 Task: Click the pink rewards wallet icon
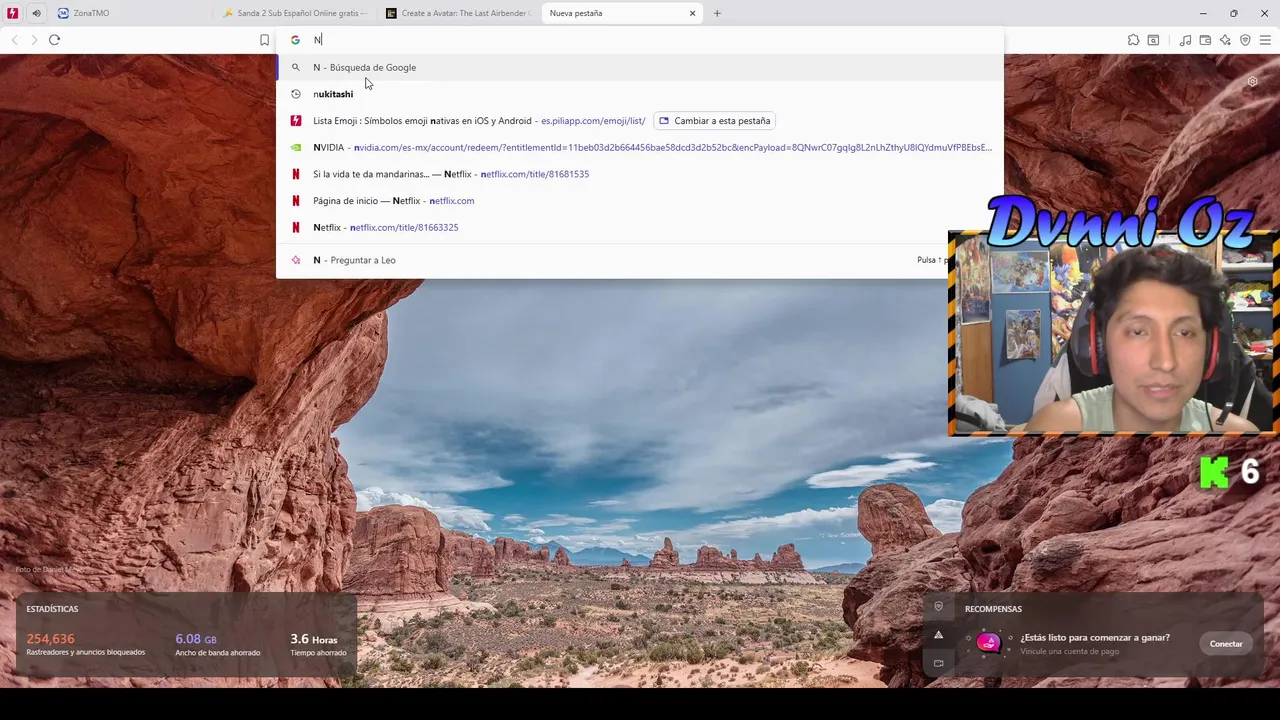[x=988, y=643]
